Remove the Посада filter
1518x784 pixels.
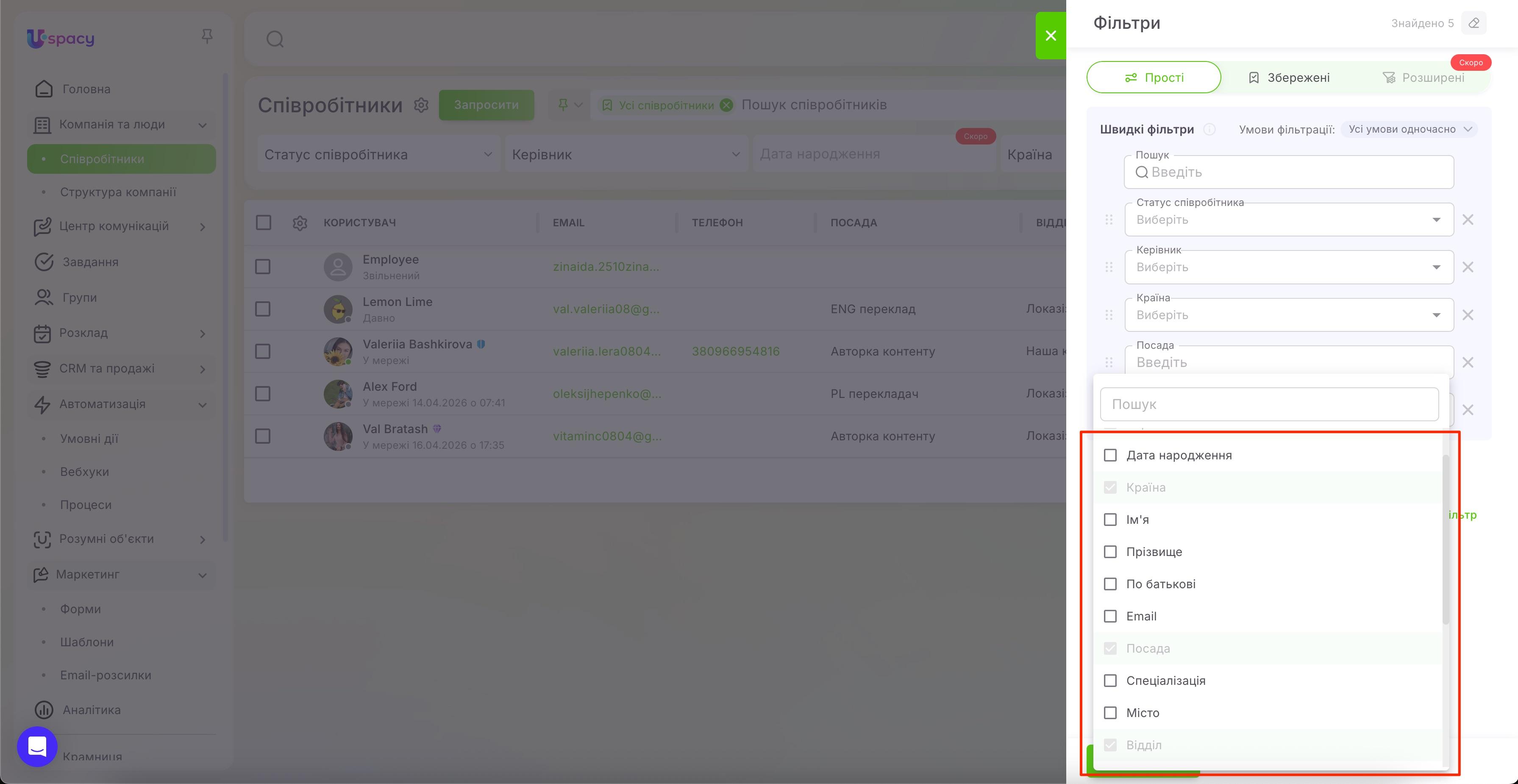1468,362
